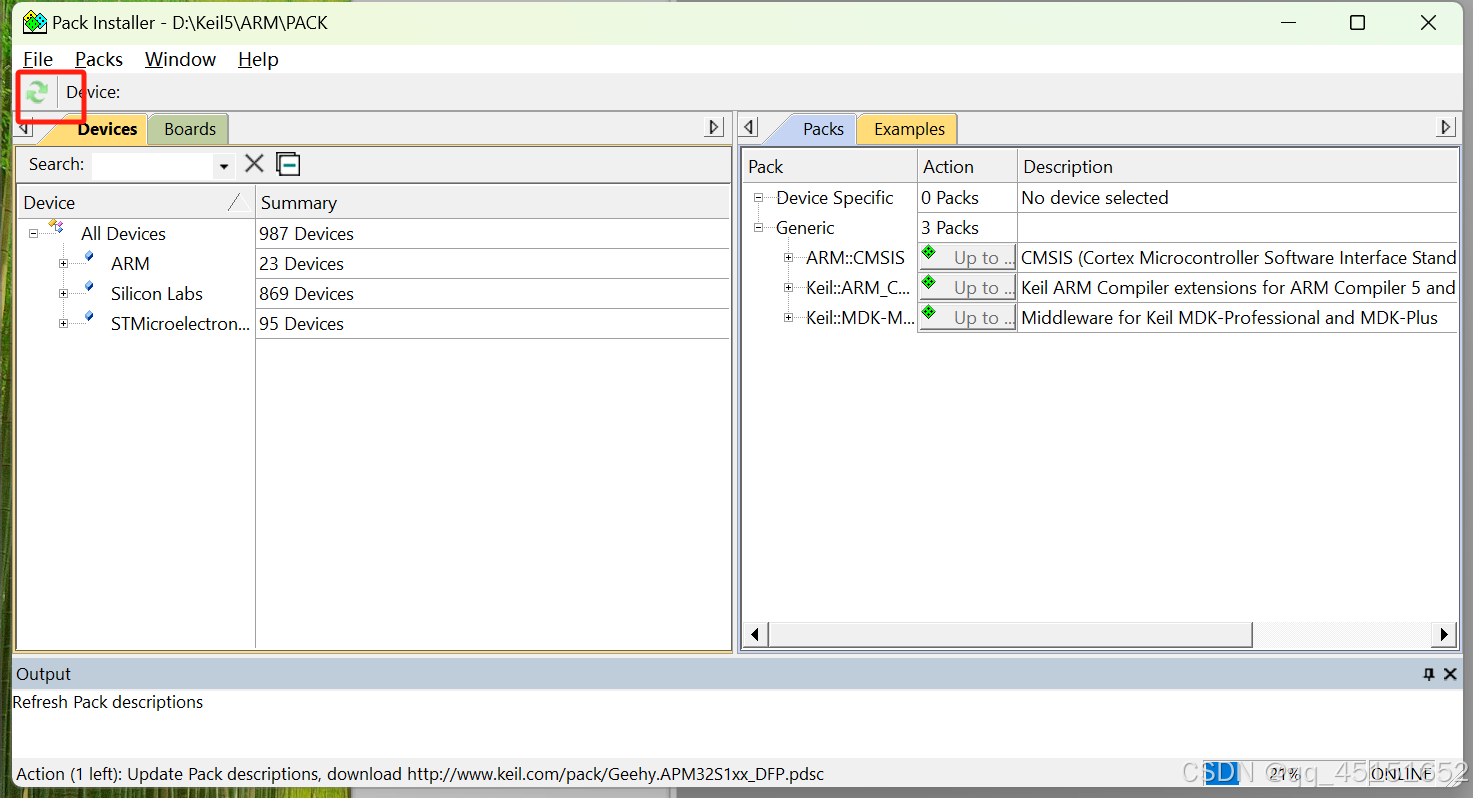The image size is (1473, 798).
Task: Open the Help menu
Action: pos(258,59)
